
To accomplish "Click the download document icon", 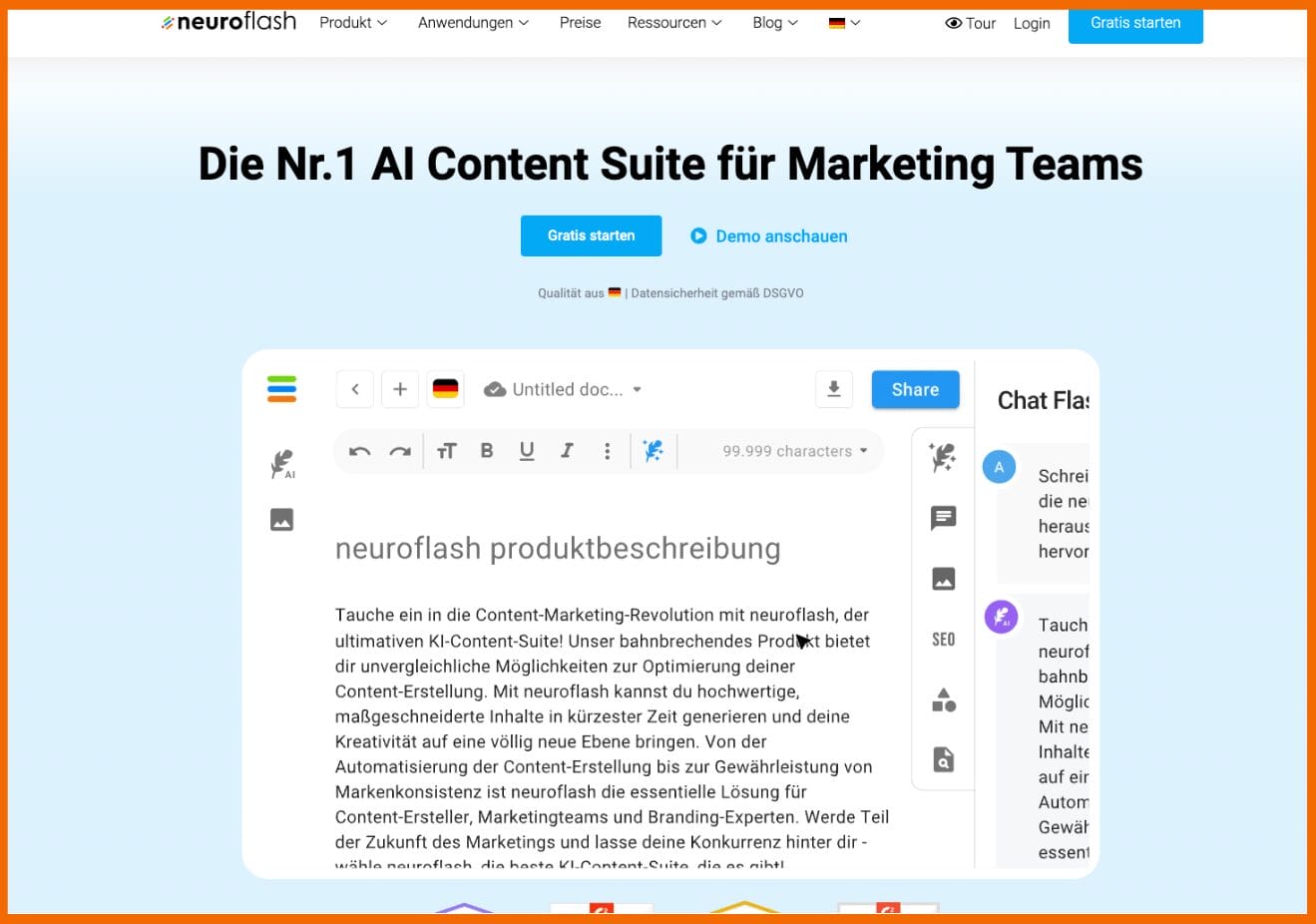I will coord(834,389).
